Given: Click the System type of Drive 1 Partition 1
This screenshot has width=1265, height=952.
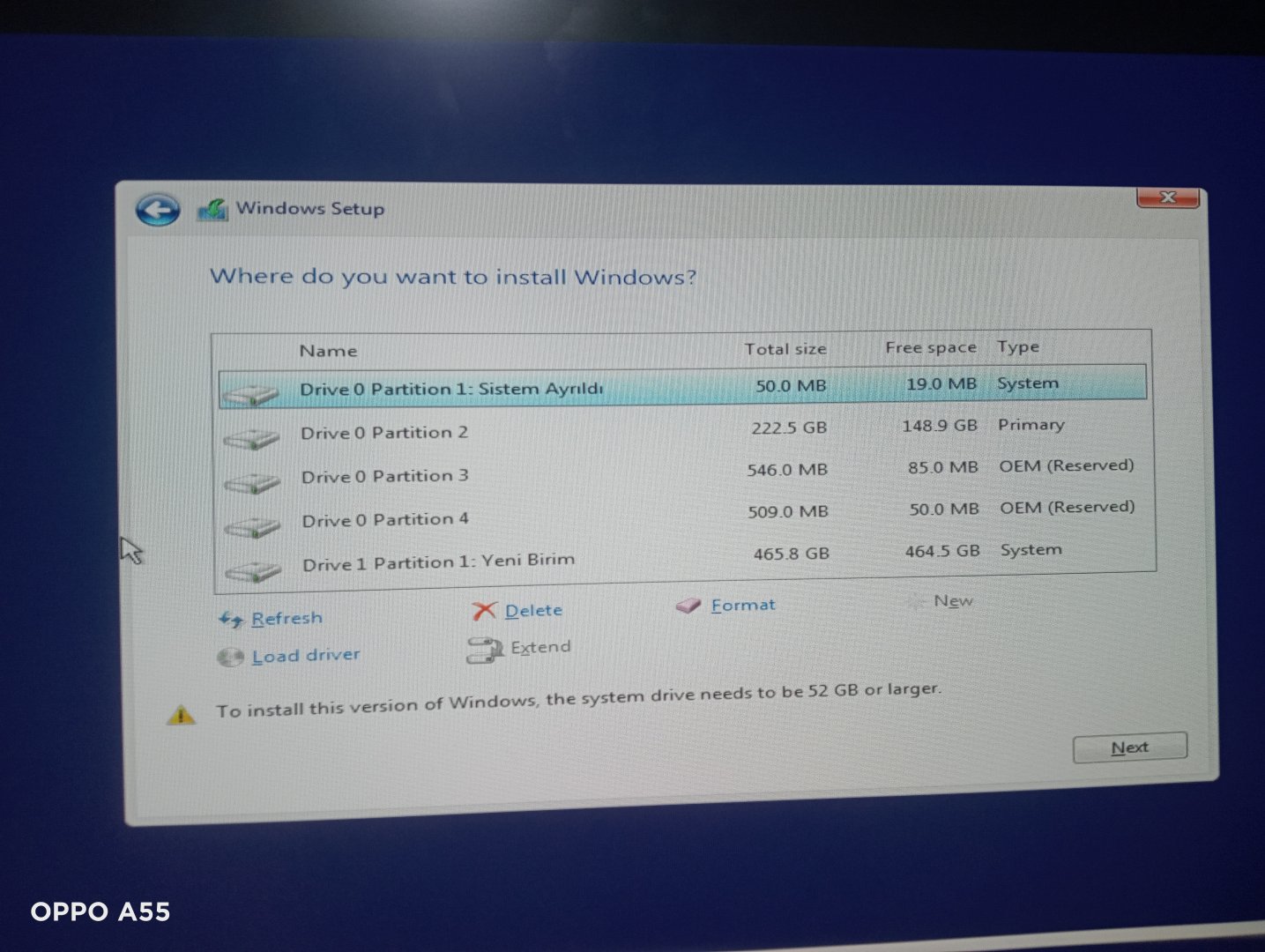Looking at the screenshot, I should 1031,550.
